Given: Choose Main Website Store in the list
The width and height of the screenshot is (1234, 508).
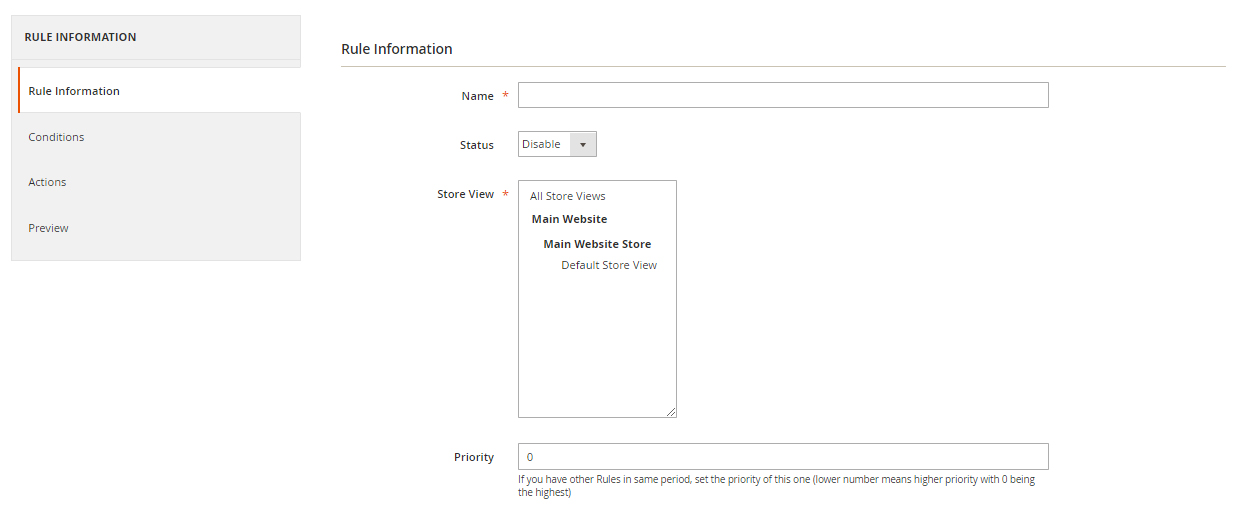Looking at the screenshot, I should point(597,244).
